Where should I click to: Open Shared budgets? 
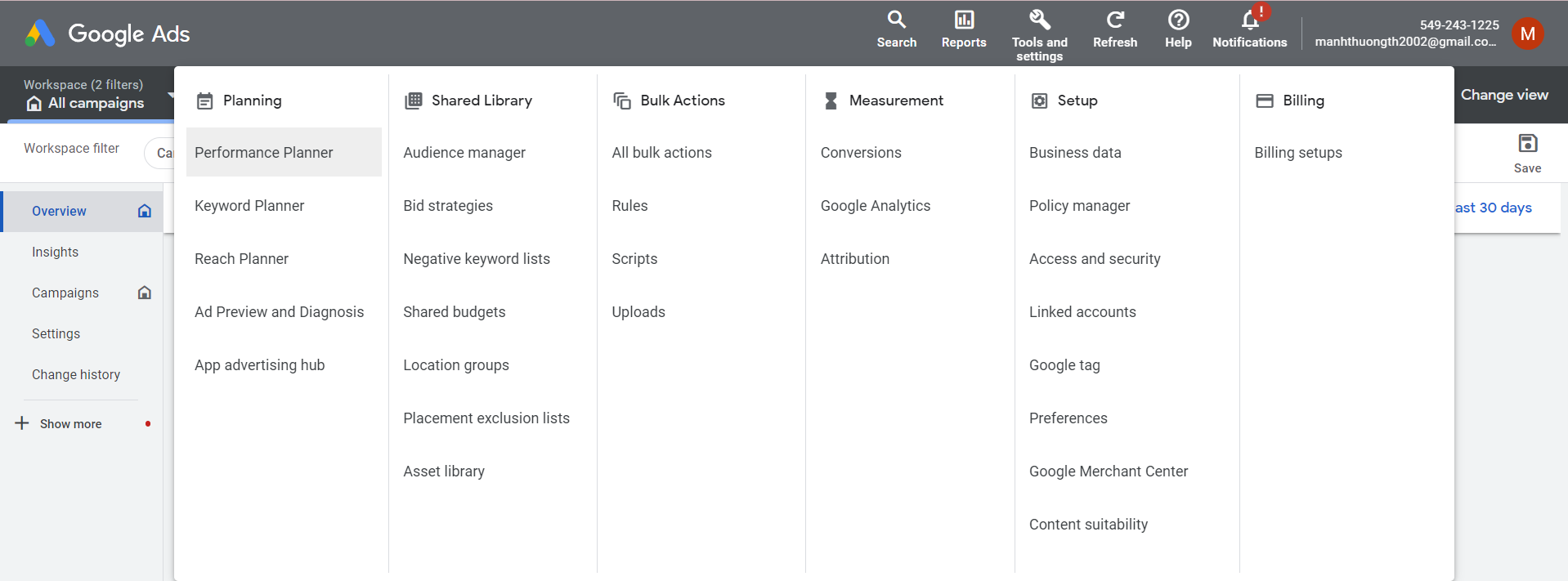[454, 312]
